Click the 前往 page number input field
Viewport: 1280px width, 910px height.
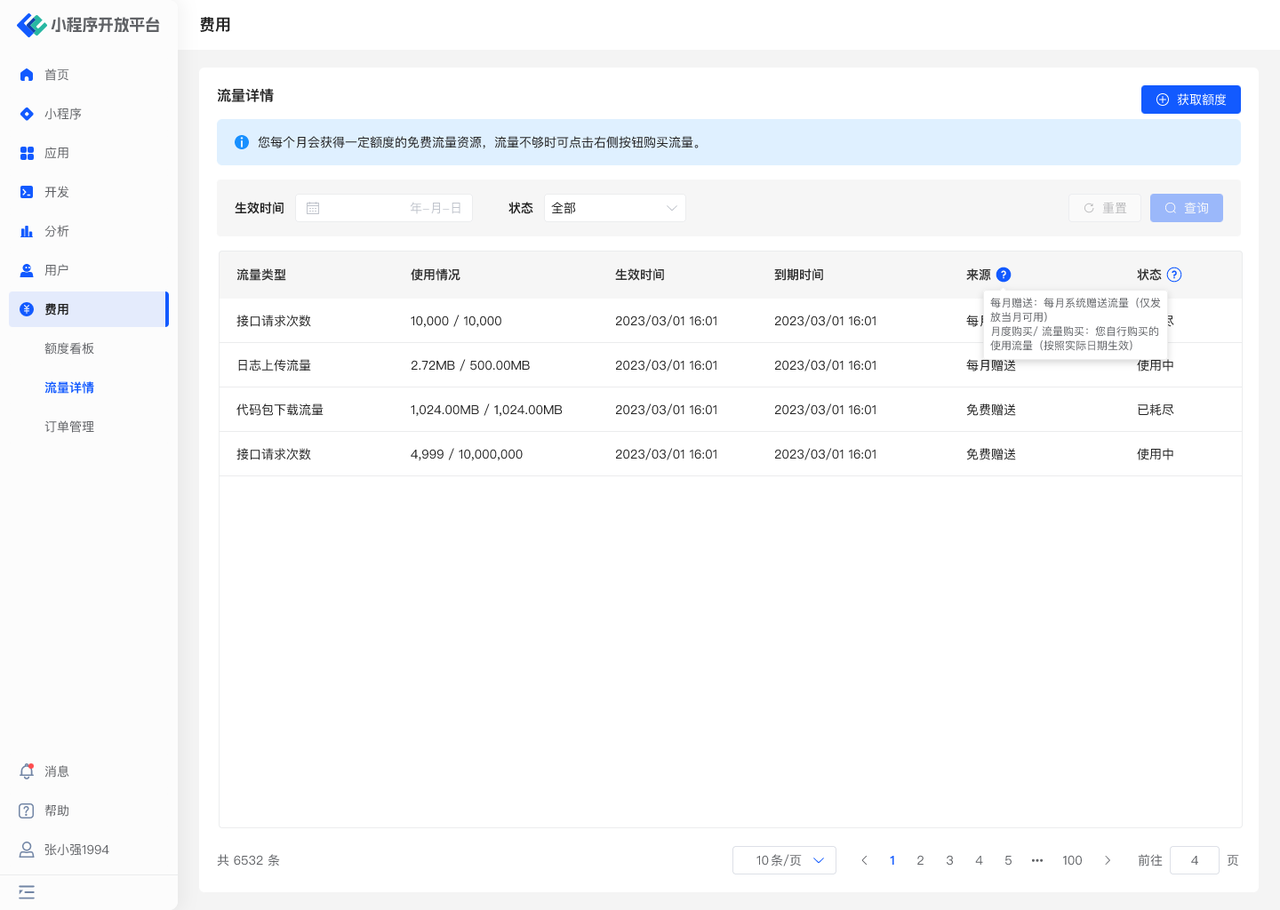click(1194, 860)
